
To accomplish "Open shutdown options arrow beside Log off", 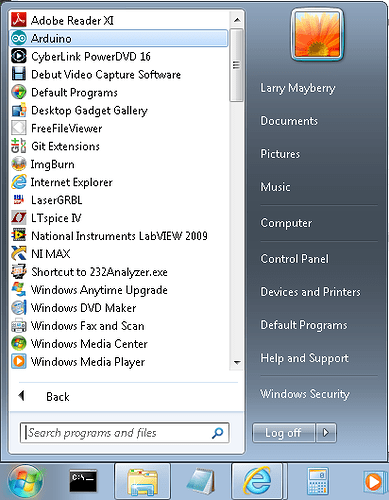I will [326, 433].
